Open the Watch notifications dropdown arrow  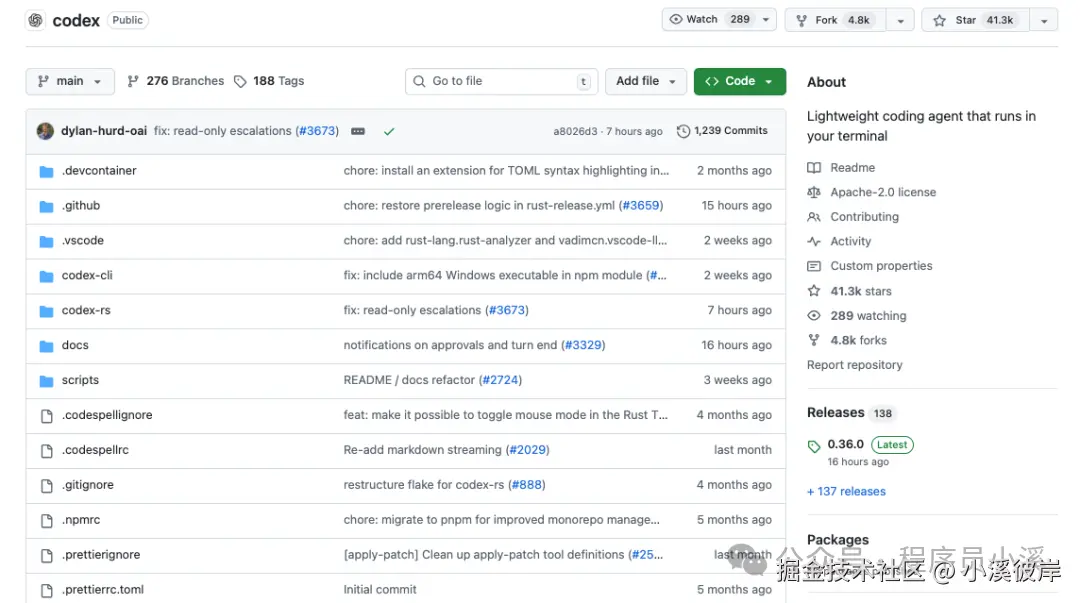[x=766, y=19]
